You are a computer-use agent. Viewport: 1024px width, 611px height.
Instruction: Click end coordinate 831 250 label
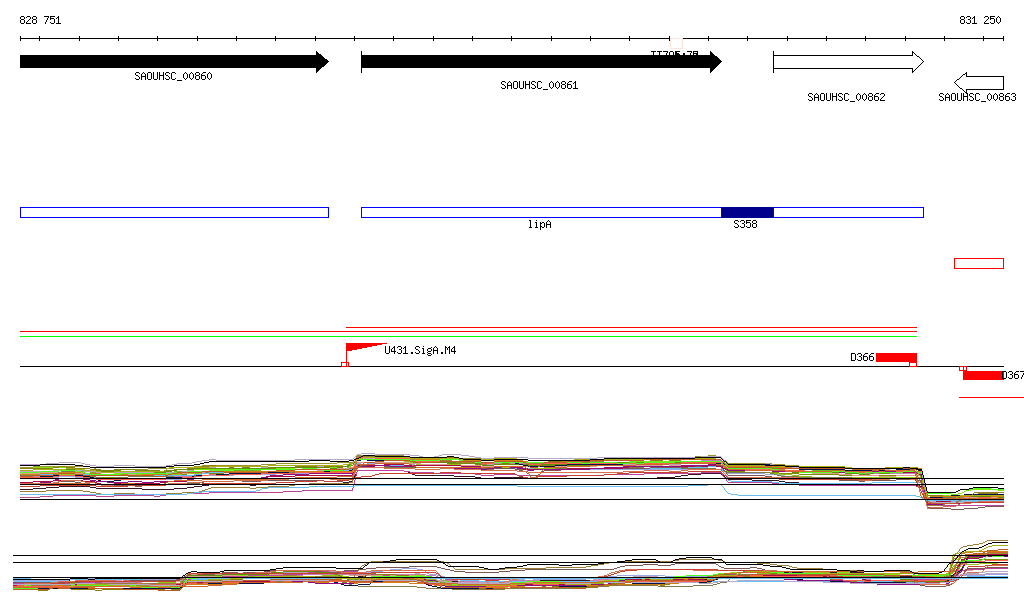coord(980,20)
